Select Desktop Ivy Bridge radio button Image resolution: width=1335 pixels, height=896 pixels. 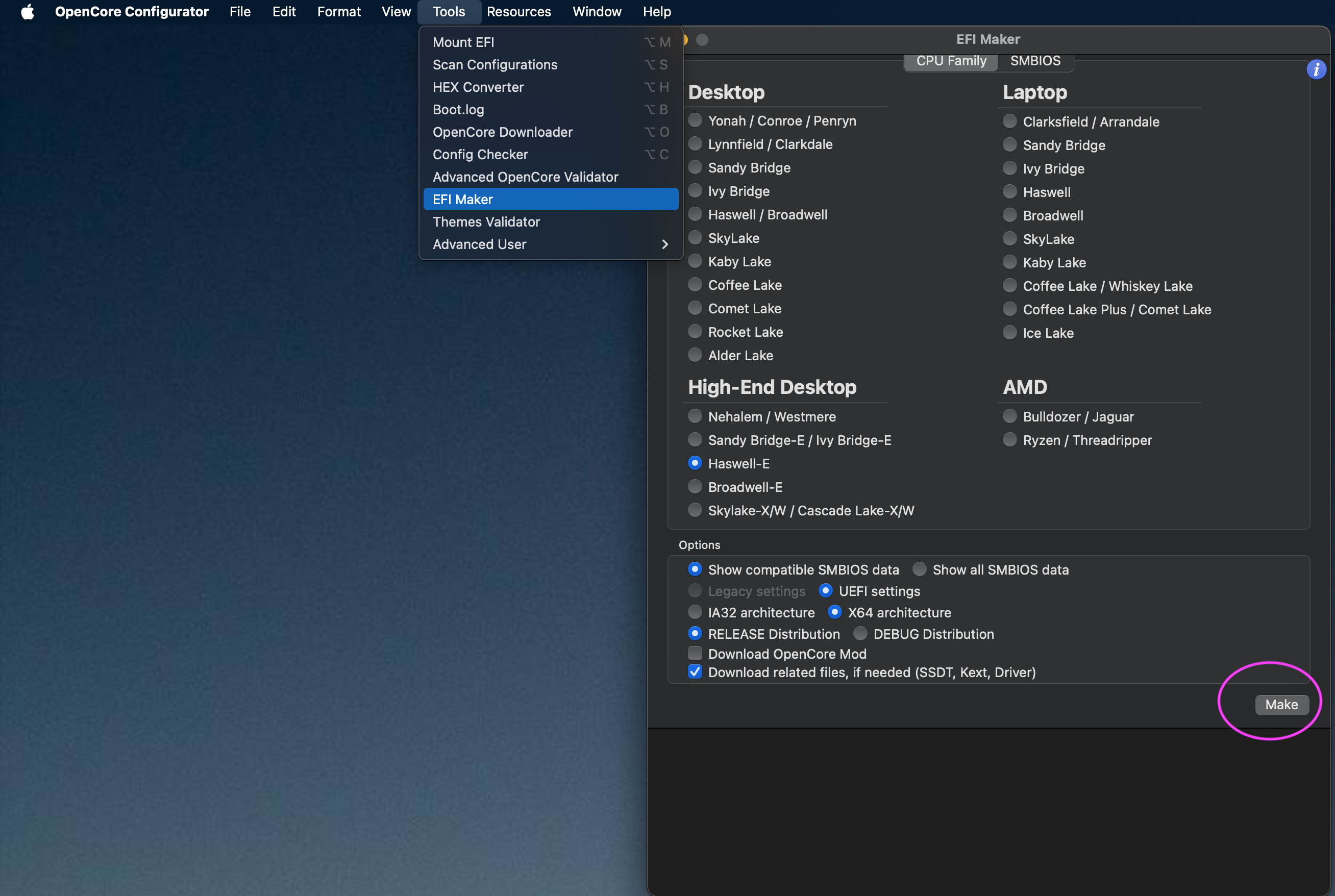tap(695, 190)
